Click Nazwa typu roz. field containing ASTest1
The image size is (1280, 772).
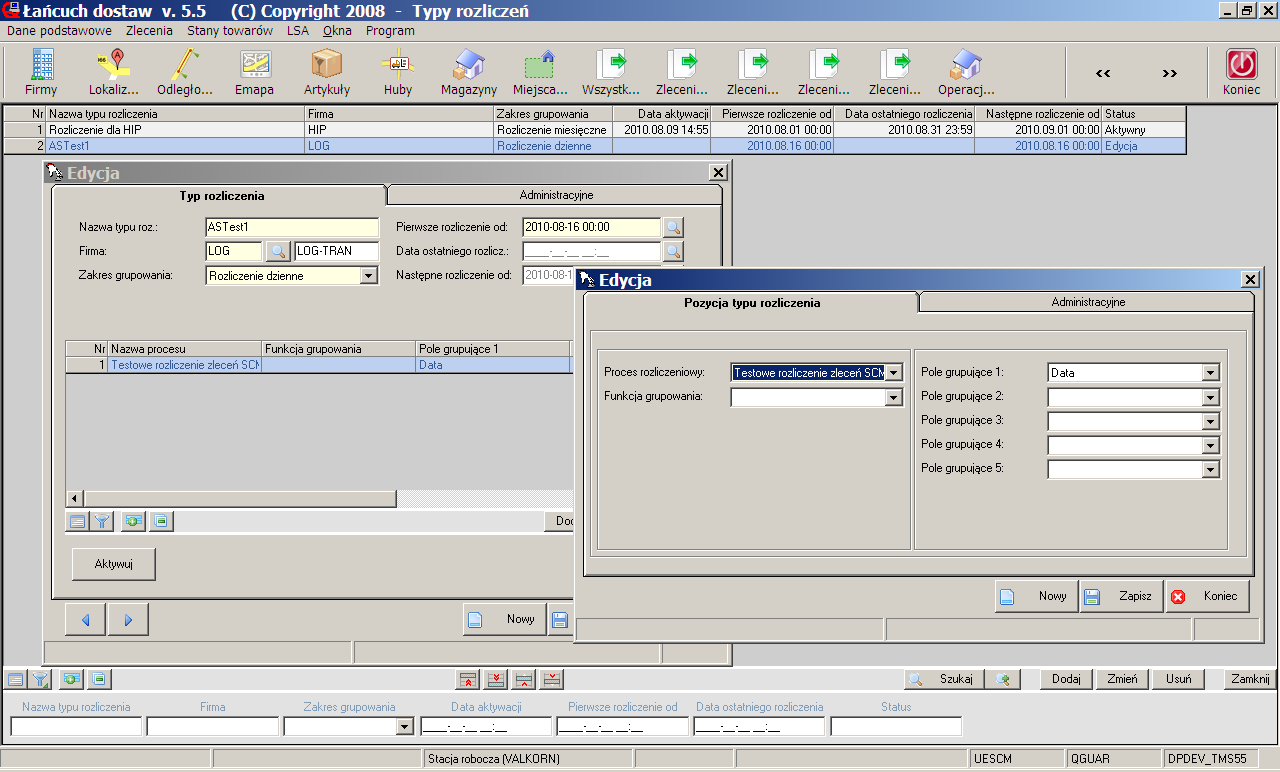[292, 227]
